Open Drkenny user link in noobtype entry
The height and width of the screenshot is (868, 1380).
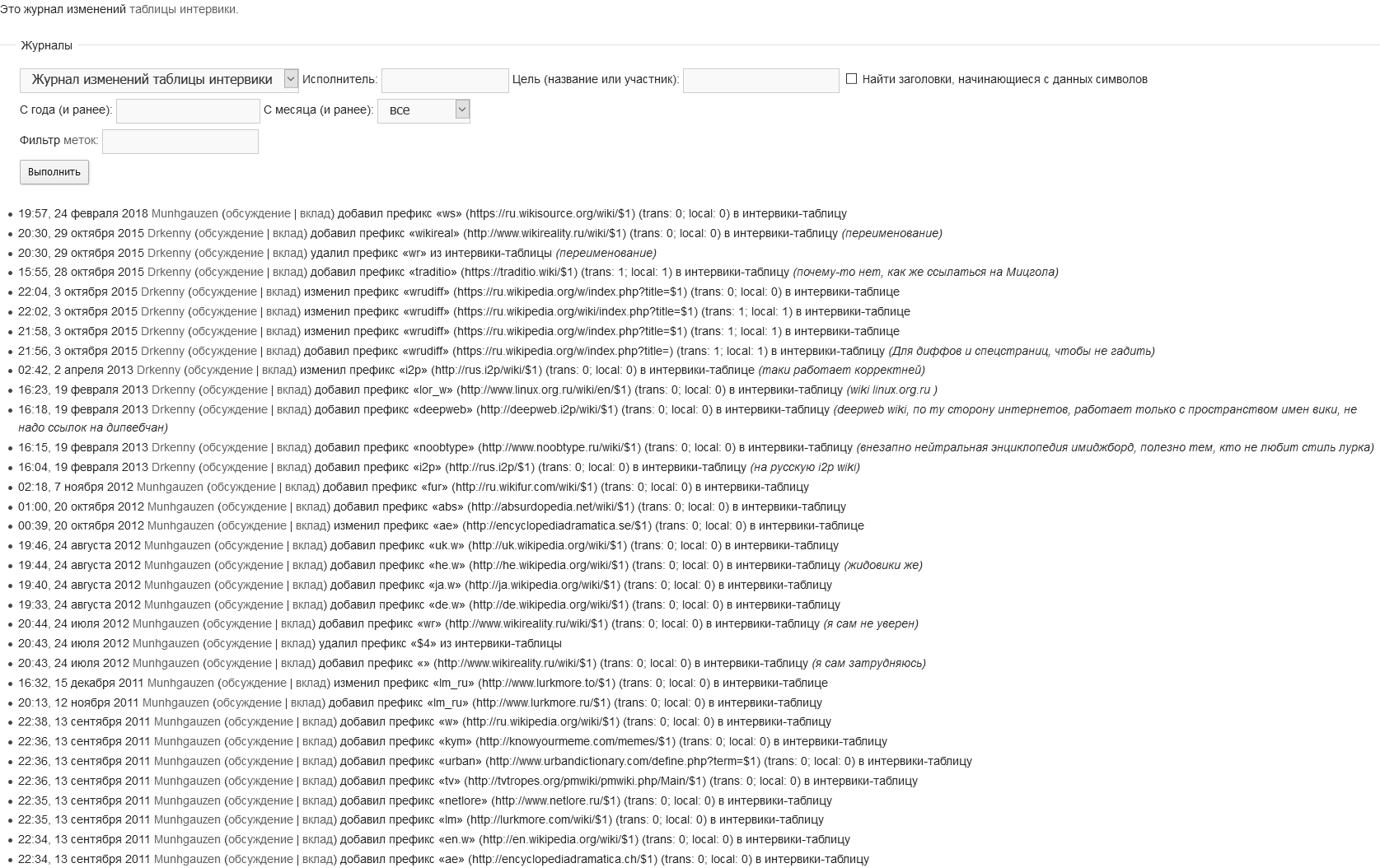(x=173, y=448)
